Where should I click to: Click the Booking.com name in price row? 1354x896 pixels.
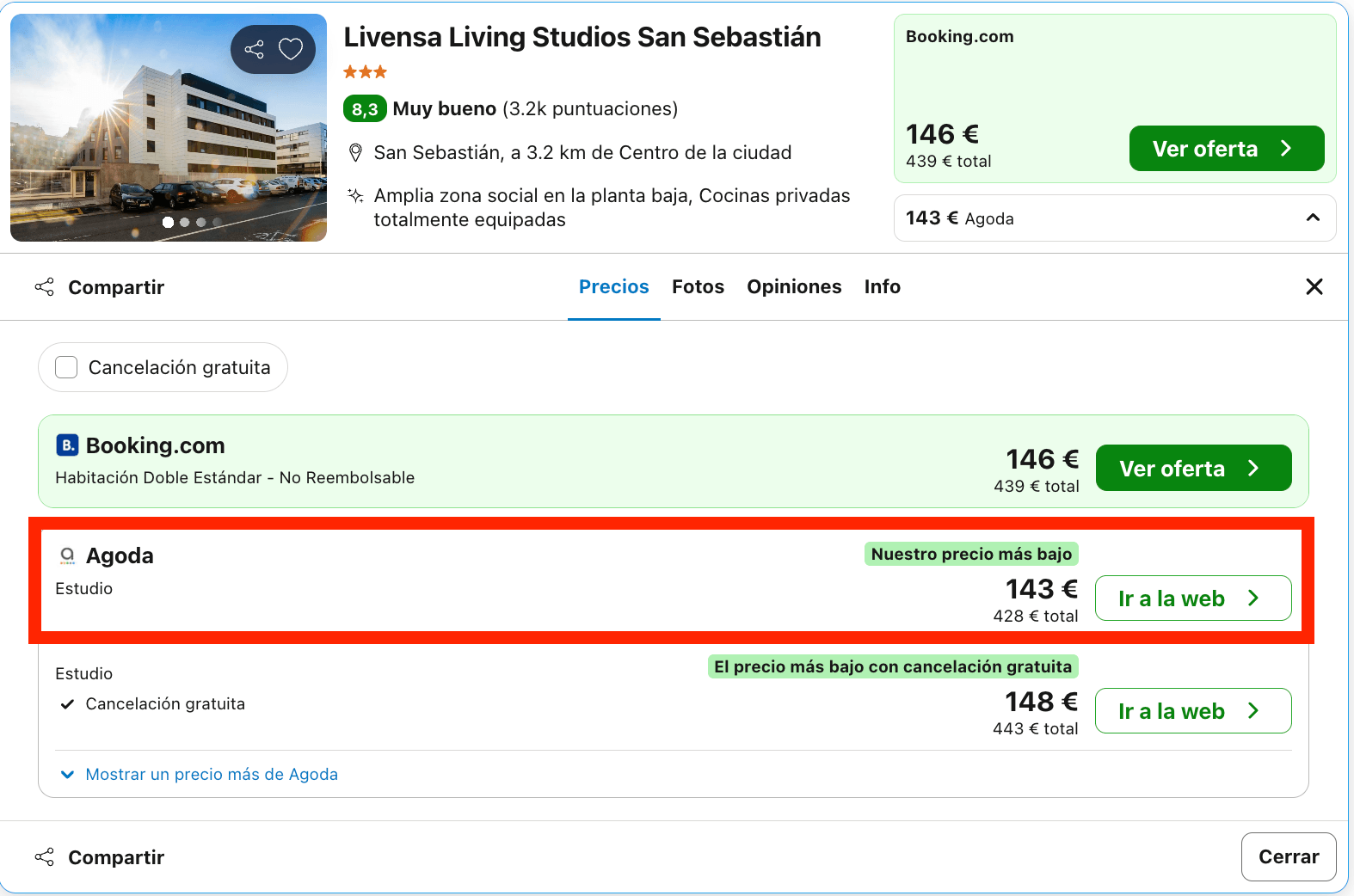pos(155,445)
